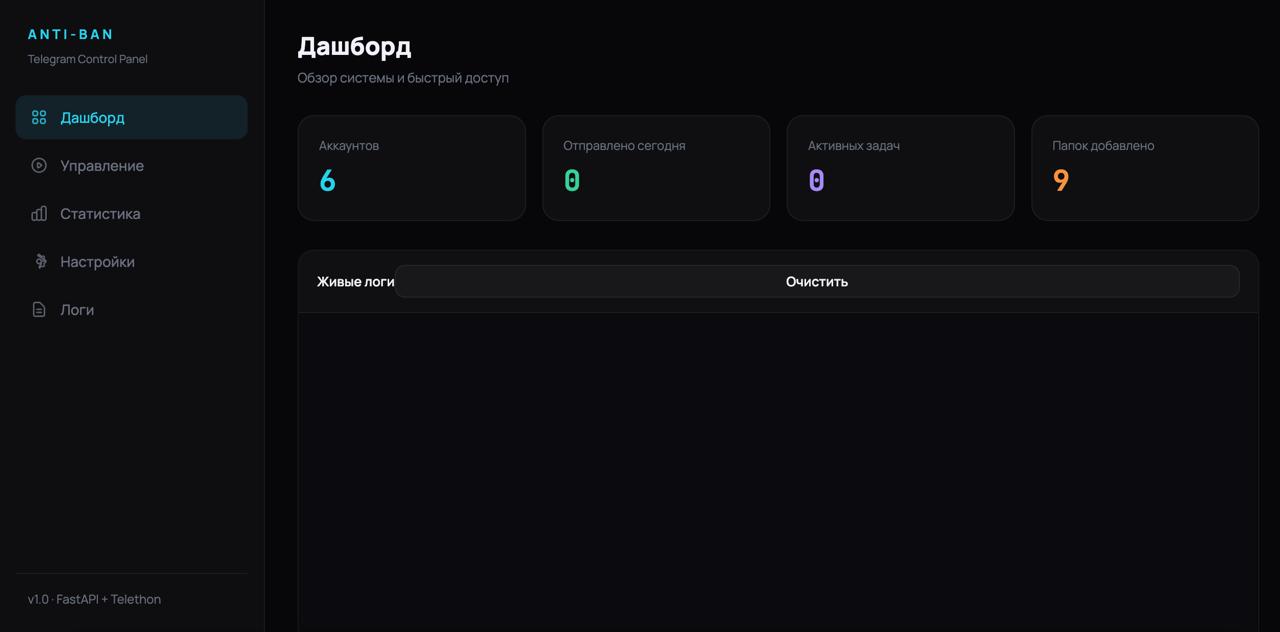Select the Отправлено сегодня stat card
The width and height of the screenshot is (1280, 632).
coord(656,168)
